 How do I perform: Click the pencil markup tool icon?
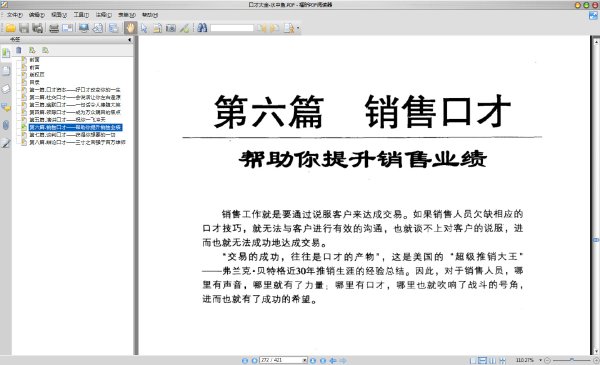(x=184, y=28)
